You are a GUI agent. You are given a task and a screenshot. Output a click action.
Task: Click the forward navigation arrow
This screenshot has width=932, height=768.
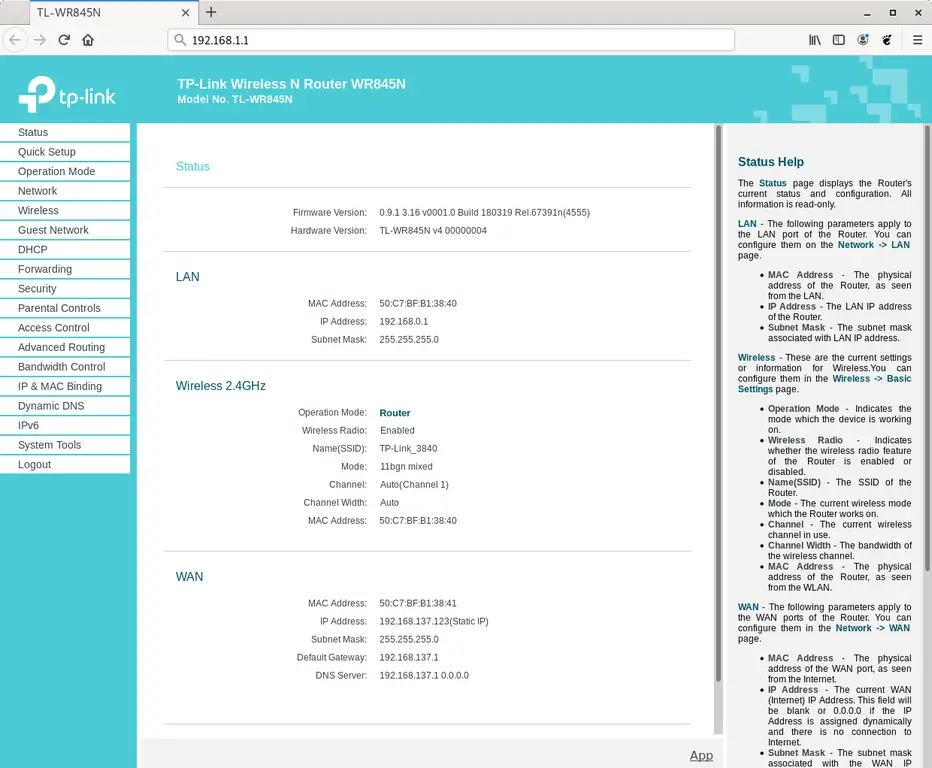pyautogui.click(x=40, y=40)
